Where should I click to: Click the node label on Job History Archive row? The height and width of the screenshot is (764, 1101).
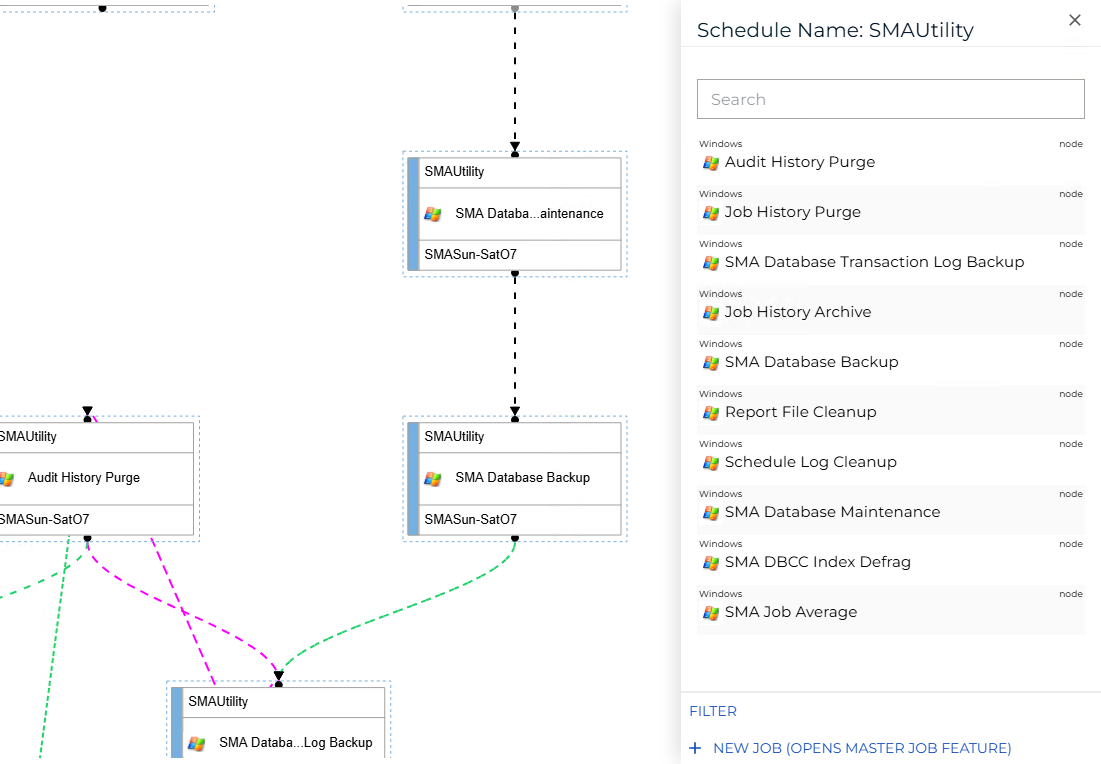(1071, 294)
